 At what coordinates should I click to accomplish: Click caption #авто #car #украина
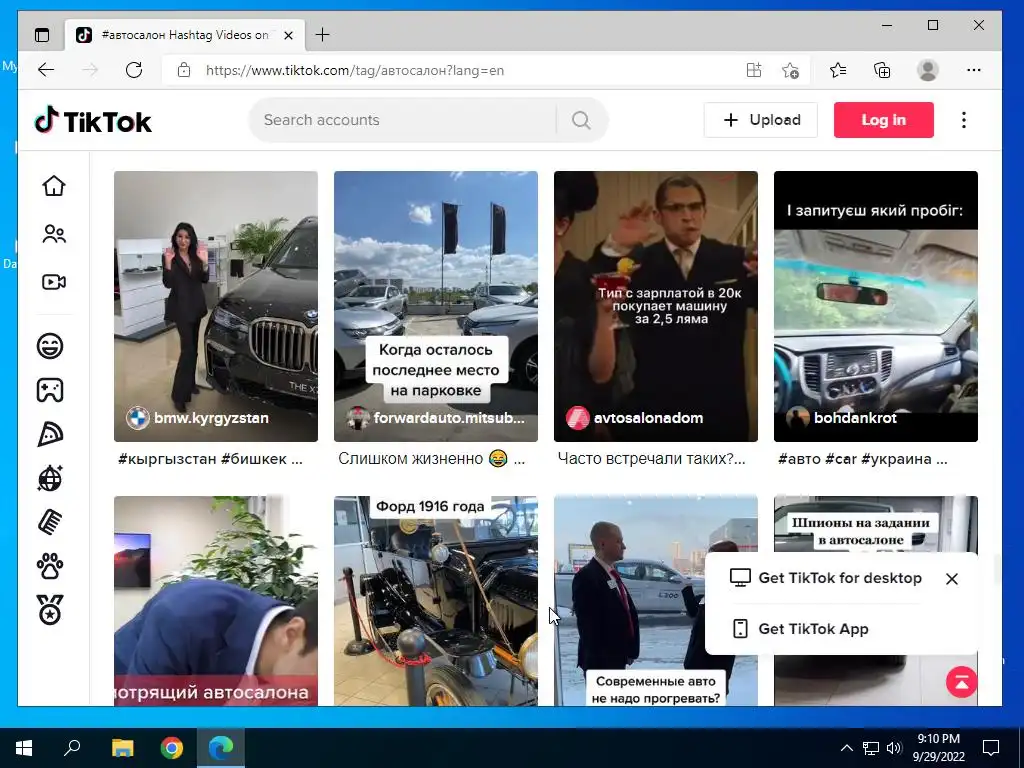[x=863, y=459]
